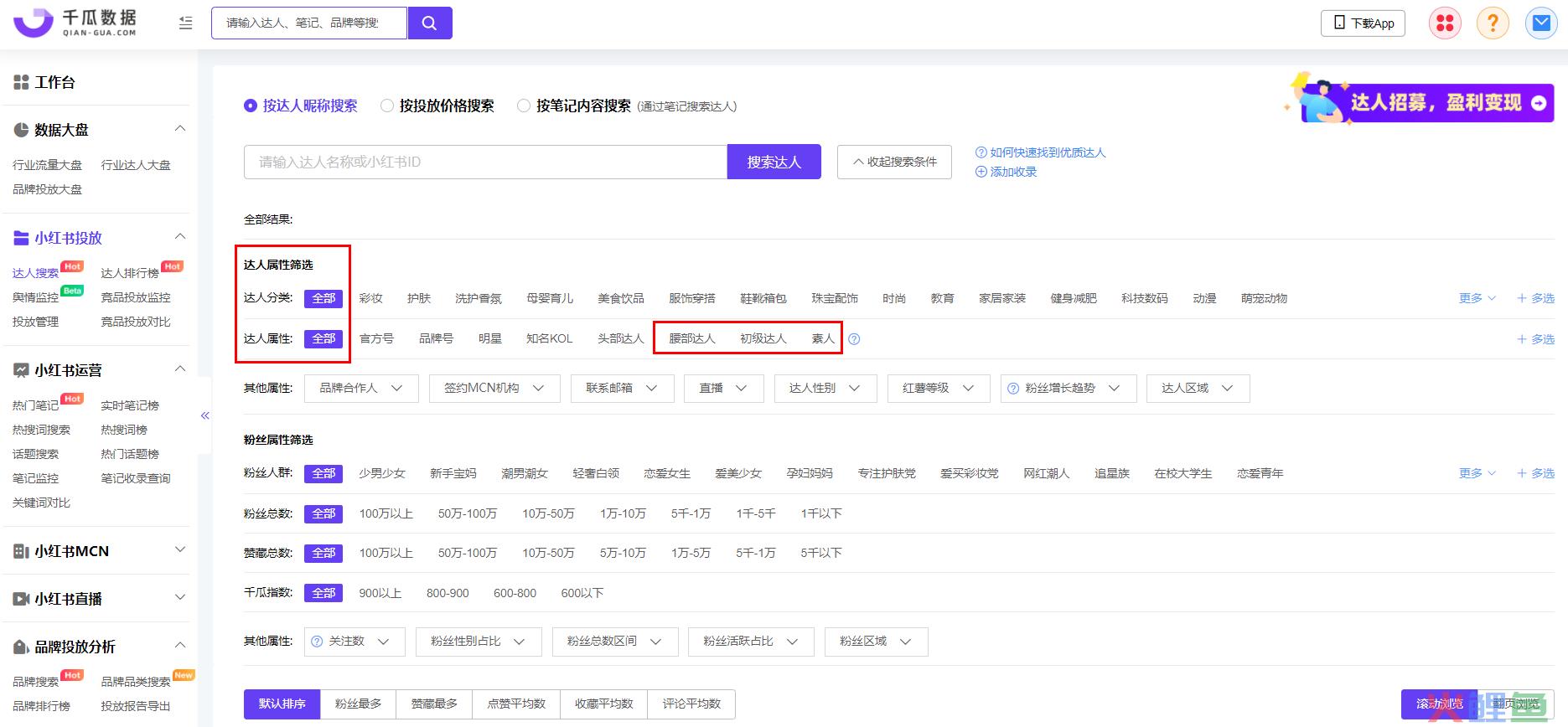Select 全部 in 达人属性 row
The width and height of the screenshot is (1568, 727).
point(323,338)
